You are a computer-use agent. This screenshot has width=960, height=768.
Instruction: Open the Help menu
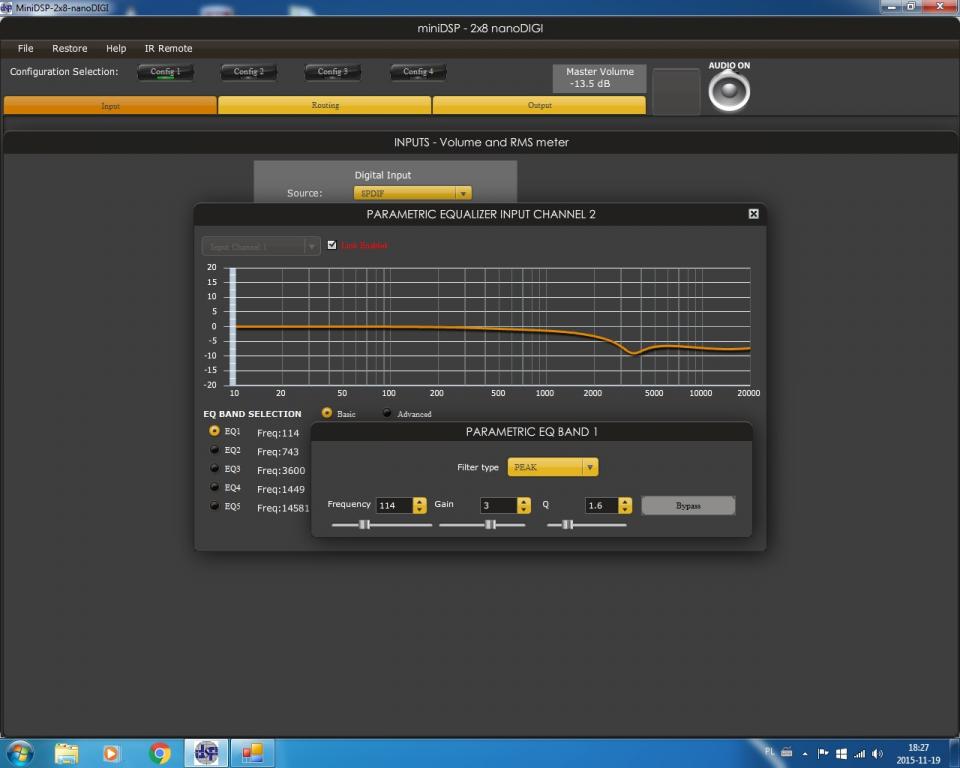click(x=116, y=48)
